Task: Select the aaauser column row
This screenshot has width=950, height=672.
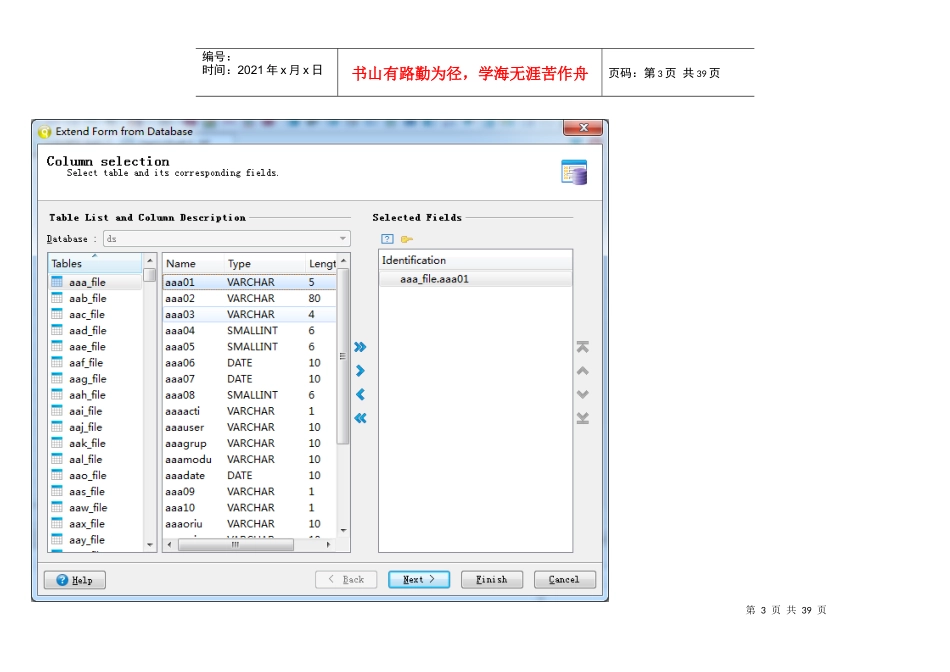Action: pyautogui.click(x=250, y=427)
